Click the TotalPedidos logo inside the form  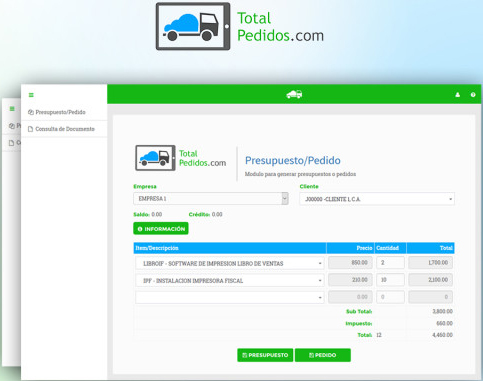[181, 158]
